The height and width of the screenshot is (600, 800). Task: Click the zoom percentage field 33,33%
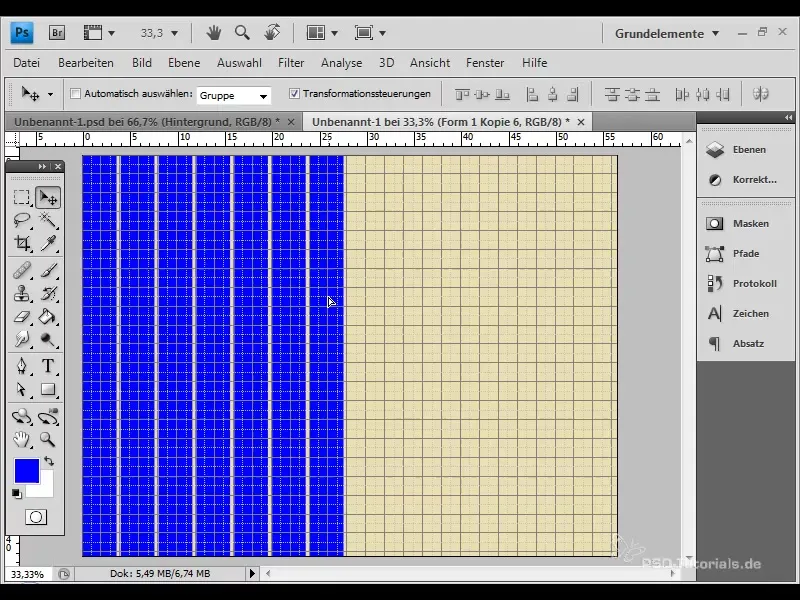(x=27, y=574)
